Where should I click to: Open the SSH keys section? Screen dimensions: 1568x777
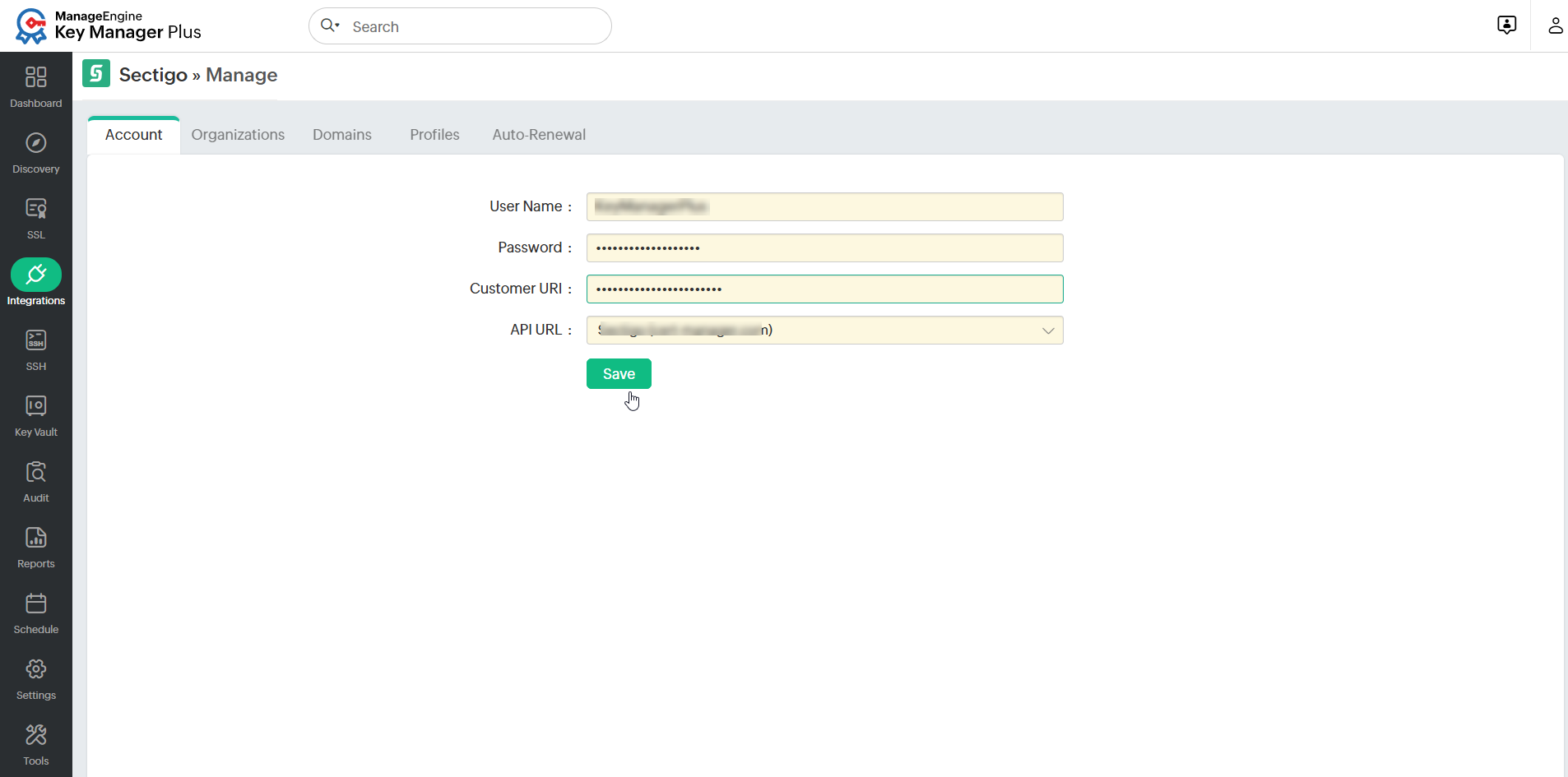pos(36,349)
